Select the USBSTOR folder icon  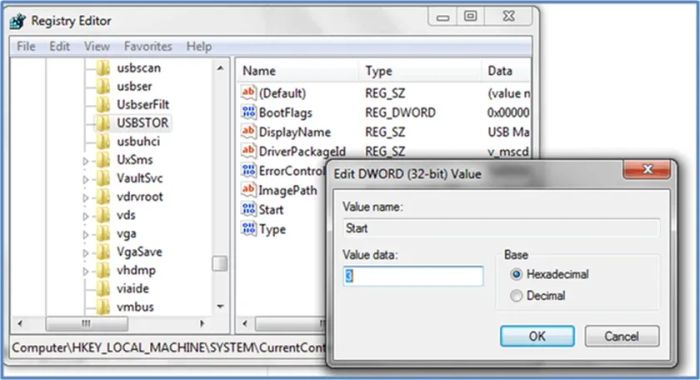coord(103,123)
